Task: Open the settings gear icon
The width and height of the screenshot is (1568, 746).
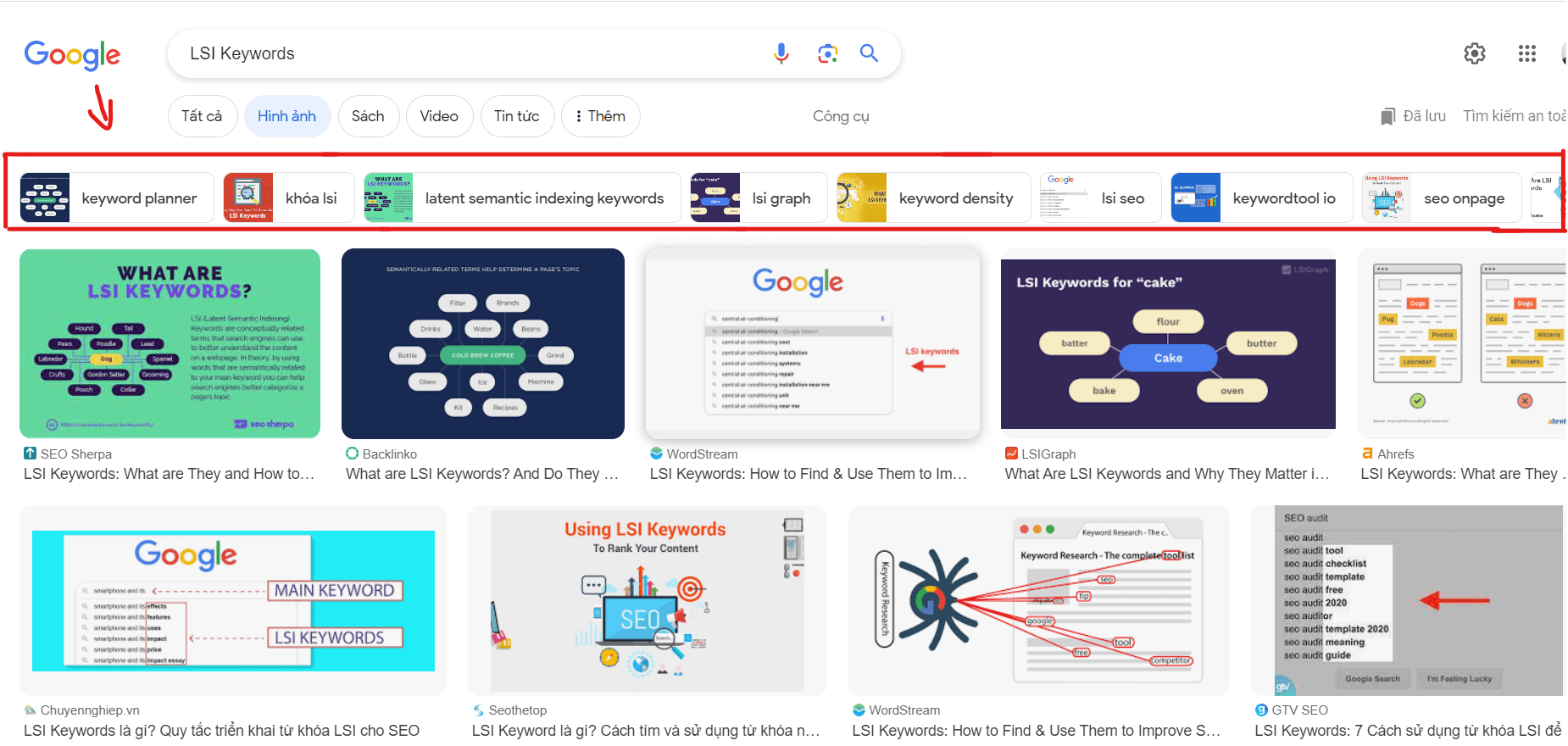Action: click(1474, 53)
